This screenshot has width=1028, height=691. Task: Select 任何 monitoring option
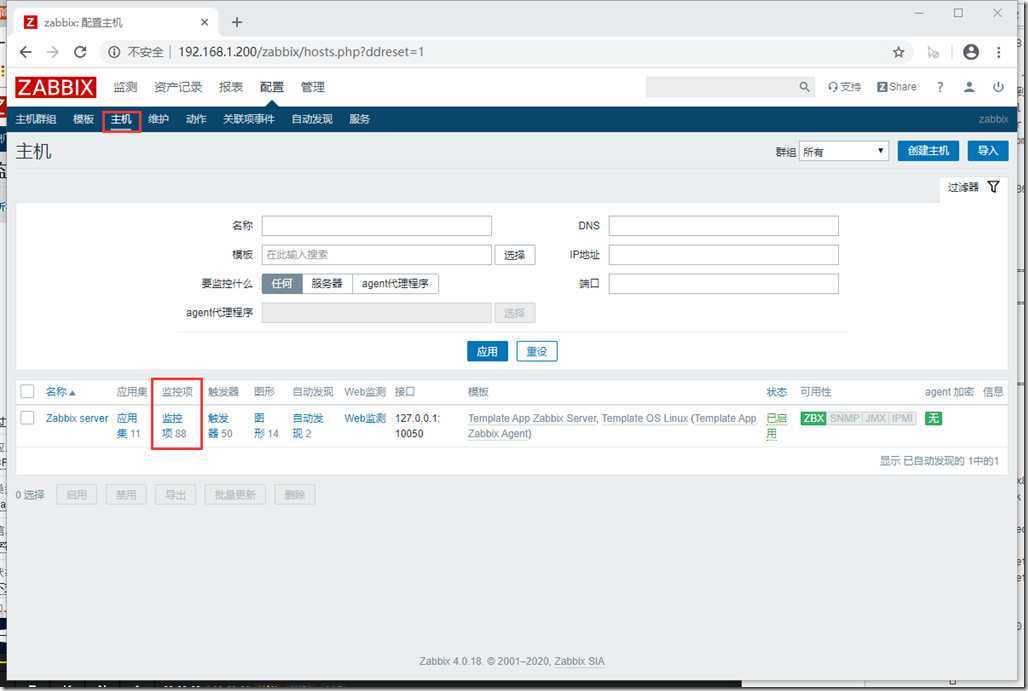(x=282, y=283)
